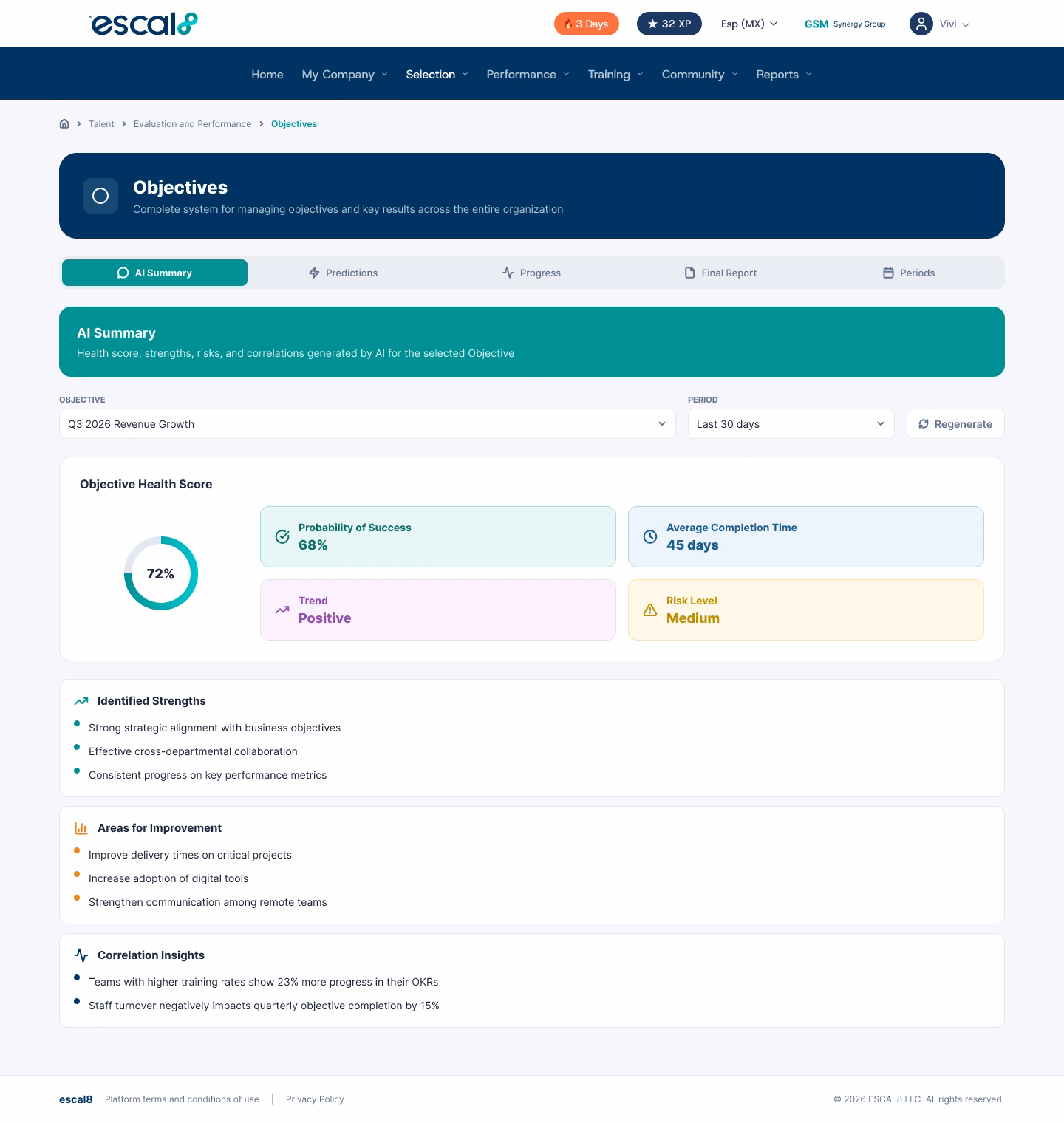Open Platform terms and conditions of use
Viewport: 1064px width, 1123px height.
point(182,1099)
